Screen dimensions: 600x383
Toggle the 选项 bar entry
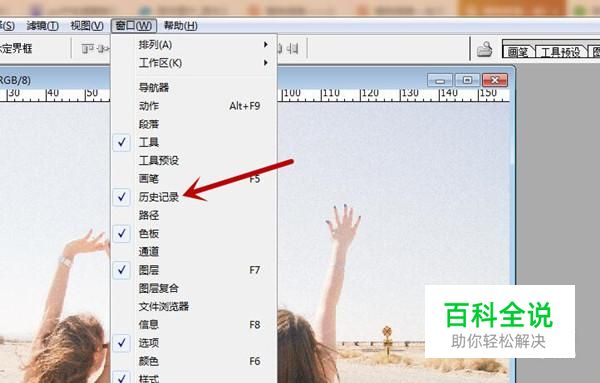[x=194, y=343]
